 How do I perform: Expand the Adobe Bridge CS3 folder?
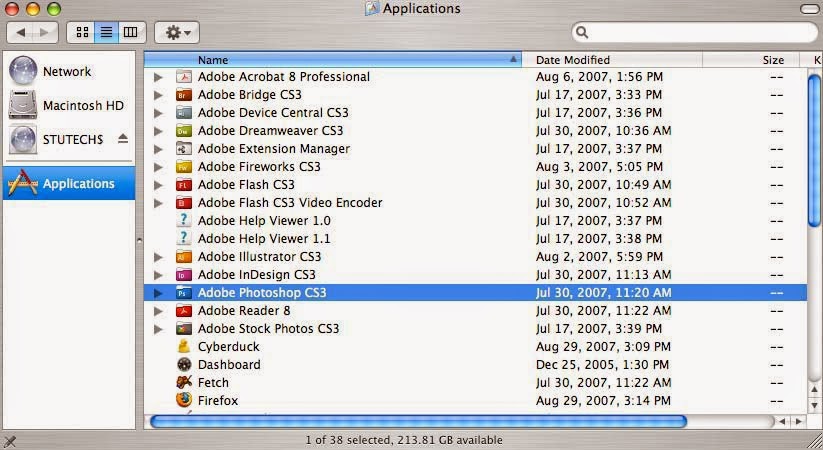[x=158, y=95]
